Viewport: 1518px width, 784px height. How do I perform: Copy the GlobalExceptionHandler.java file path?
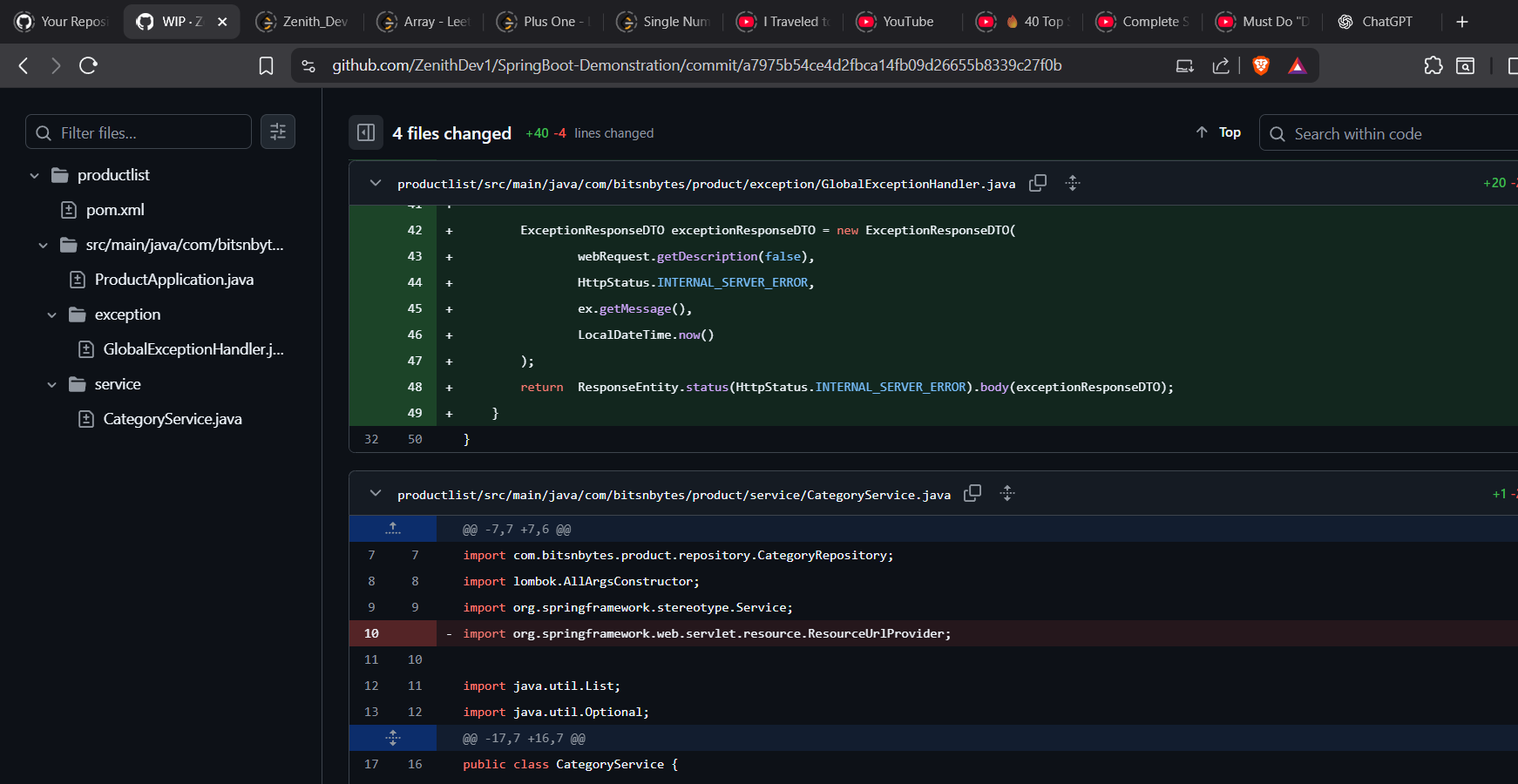click(1038, 183)
